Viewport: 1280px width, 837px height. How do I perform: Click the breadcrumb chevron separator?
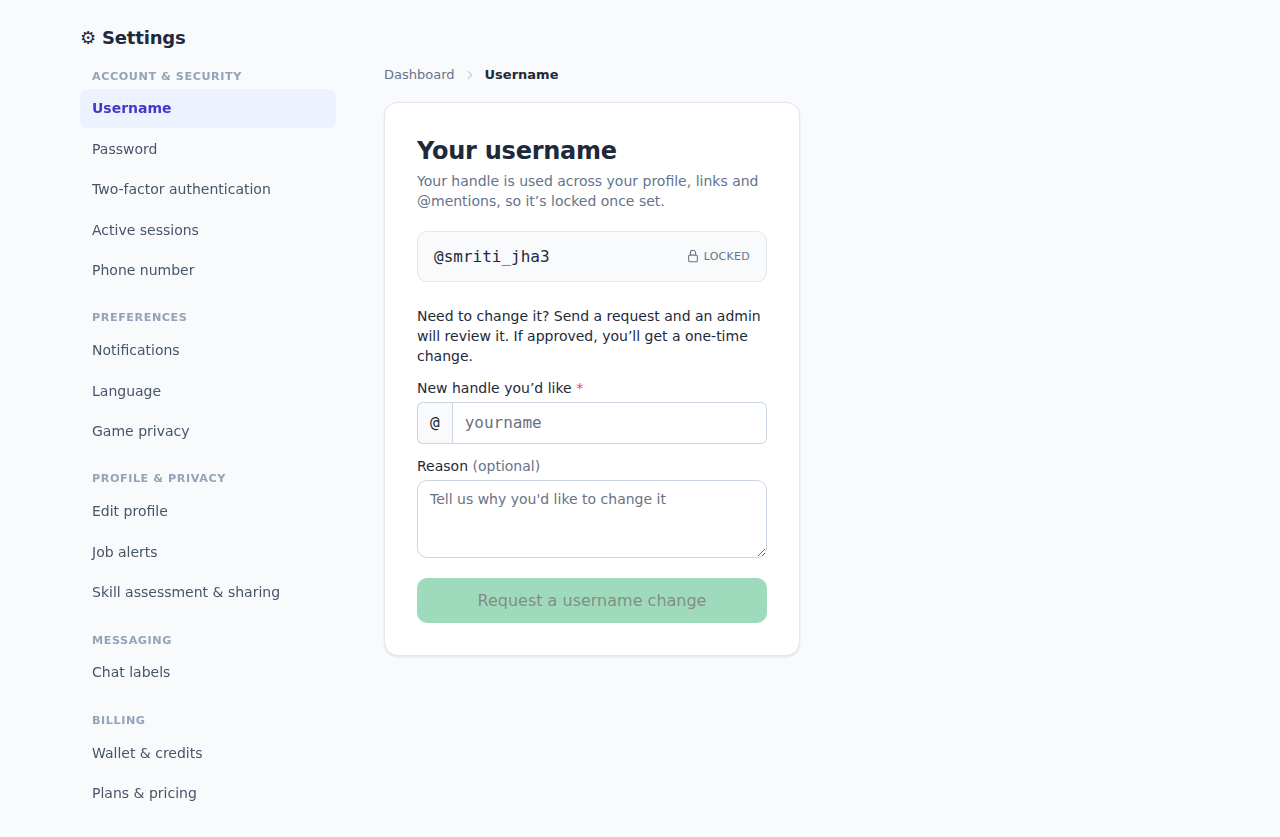coord(470,75)
